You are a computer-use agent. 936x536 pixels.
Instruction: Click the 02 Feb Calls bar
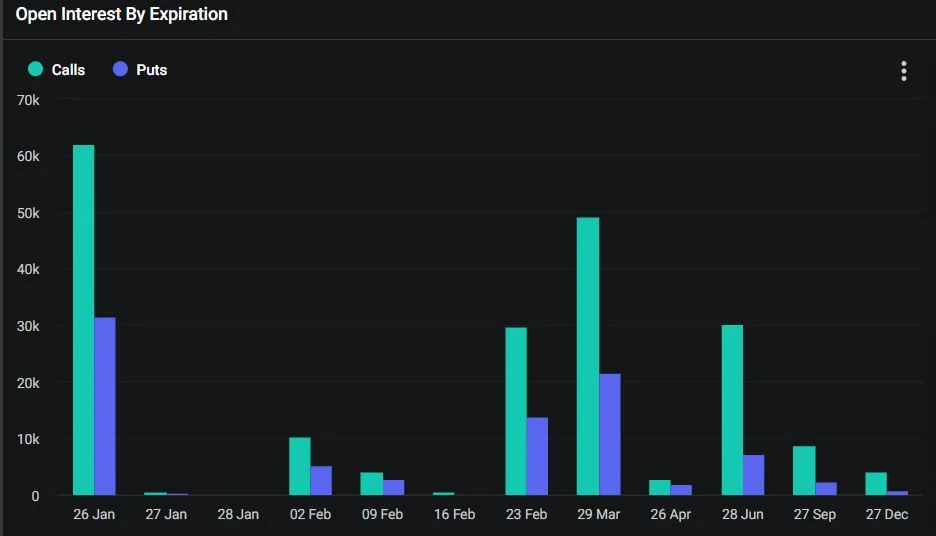click(300, 466)
